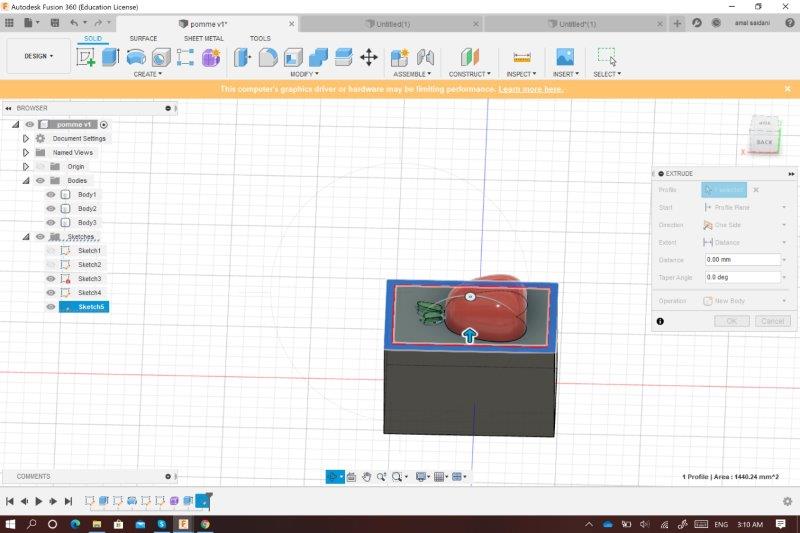Click the ViewCube BACK face
The image size is (800, 533).
pyautogui.click(x=764, y=142)
